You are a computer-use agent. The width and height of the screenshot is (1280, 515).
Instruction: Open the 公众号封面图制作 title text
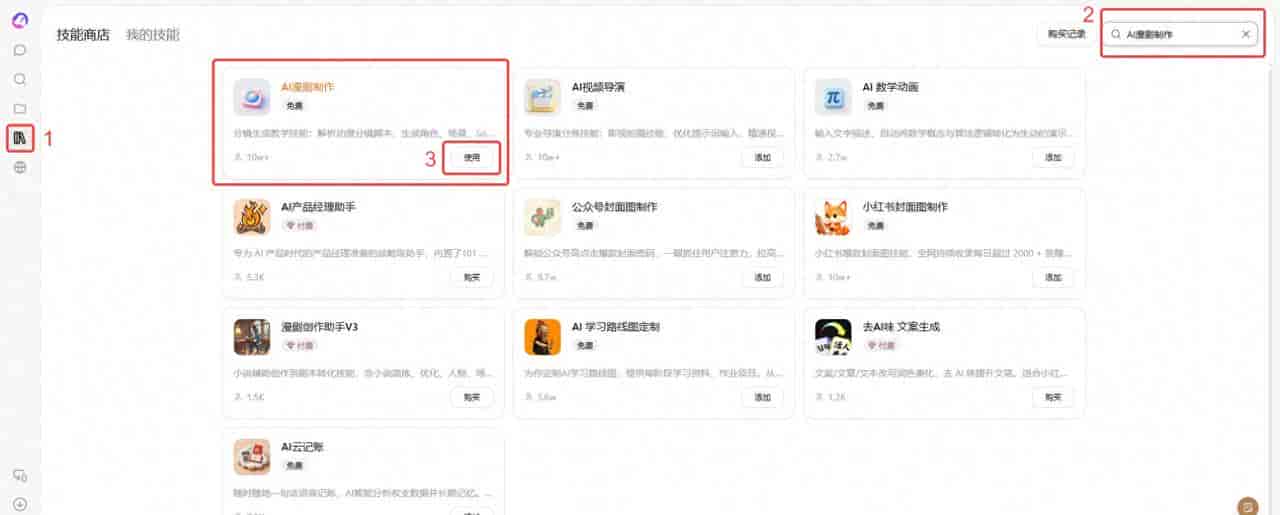click(x=614, y=207)
